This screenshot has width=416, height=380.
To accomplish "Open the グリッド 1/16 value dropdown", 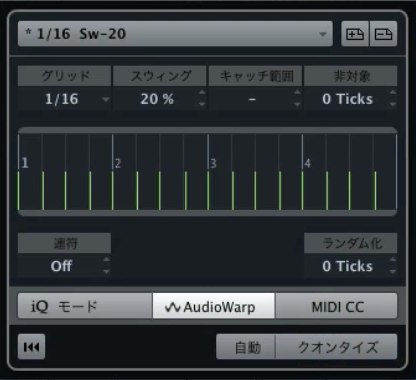I will (64, 99).
